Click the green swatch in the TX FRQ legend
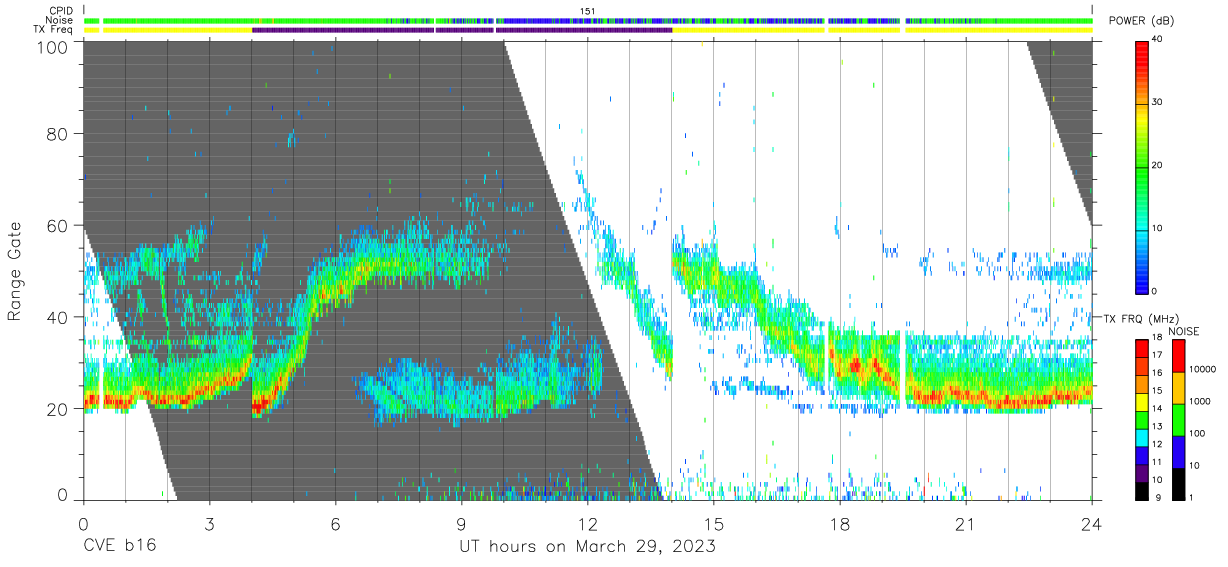 (x=1142, y=419)
